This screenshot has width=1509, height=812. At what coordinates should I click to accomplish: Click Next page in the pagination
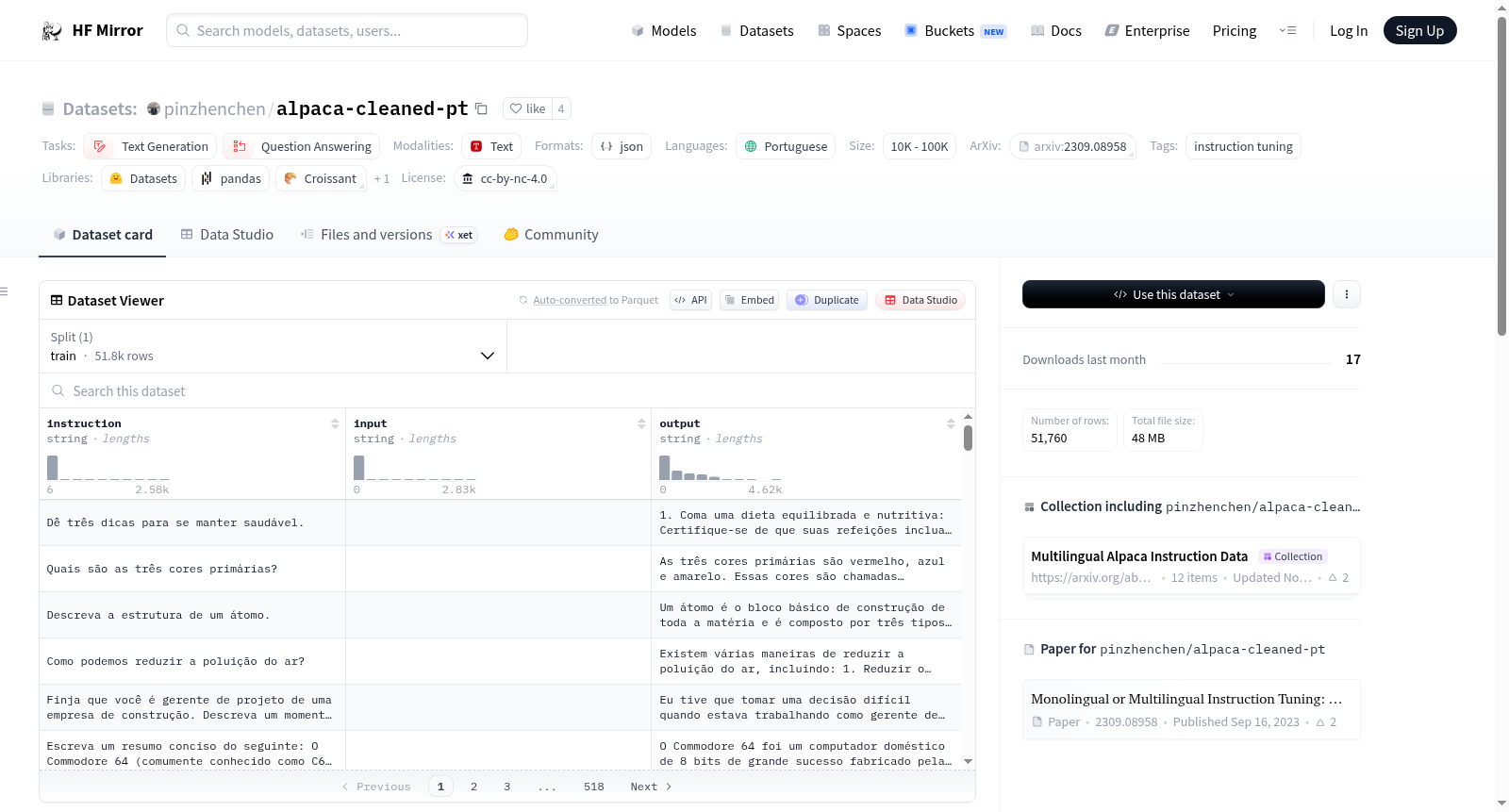click(x=651, y=787)
